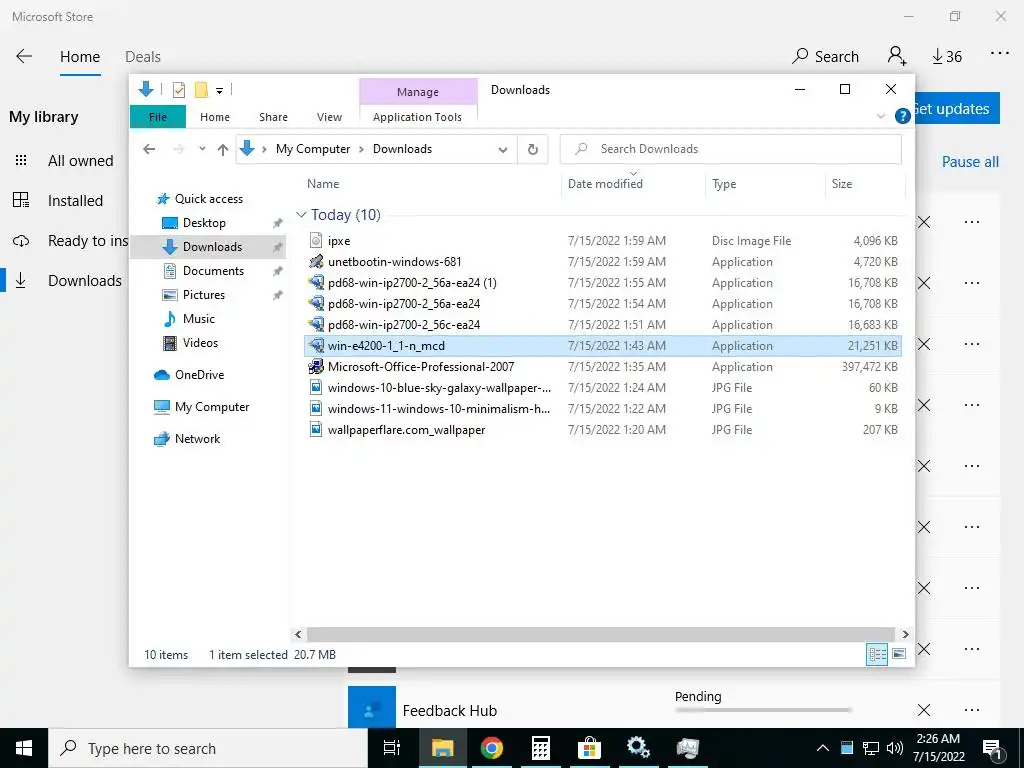This screenshot has width=1024, height=768.
Task: Click My Computer in the address path
Action: [x=313, y=149]
